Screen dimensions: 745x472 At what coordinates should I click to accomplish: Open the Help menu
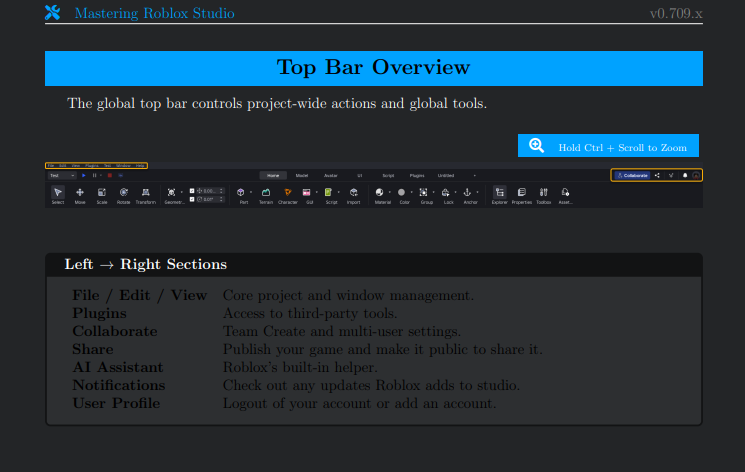[140, 165]
